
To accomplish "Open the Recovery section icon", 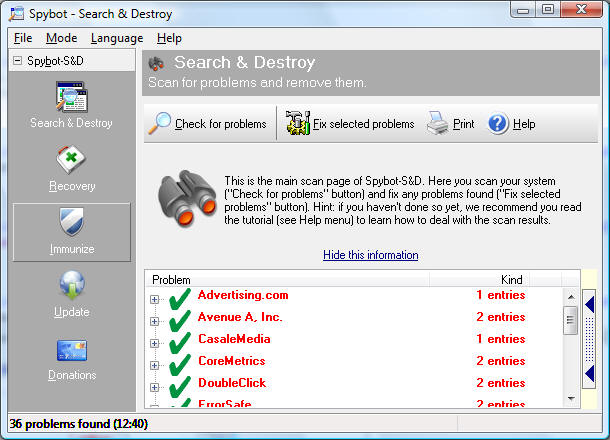I will (x=72, y=160).
